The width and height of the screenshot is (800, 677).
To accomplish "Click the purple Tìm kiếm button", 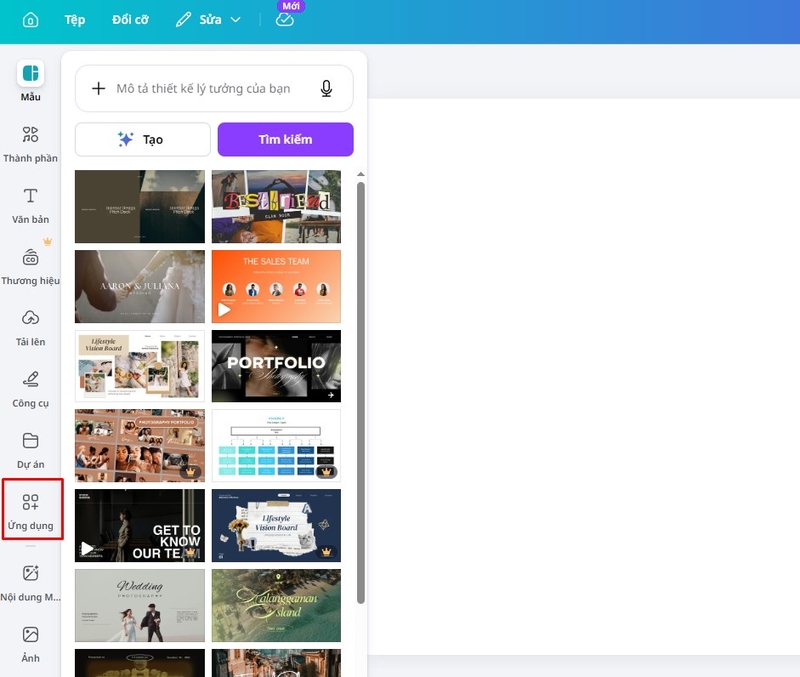I will [x=285, y=139].
